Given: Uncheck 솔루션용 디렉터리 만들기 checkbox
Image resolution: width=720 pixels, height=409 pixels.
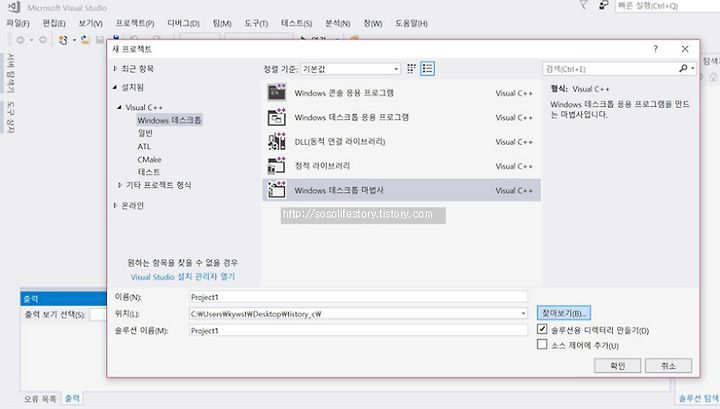Looking at the screenshot, I should pyautogui.click(x=542, y=329).
